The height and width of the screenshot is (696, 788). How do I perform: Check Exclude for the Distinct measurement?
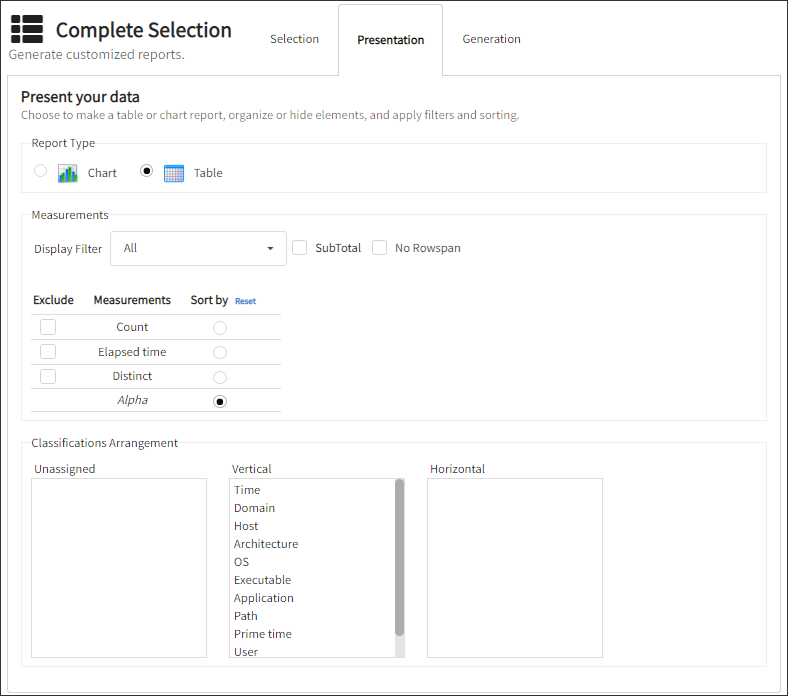pos(48,376)
